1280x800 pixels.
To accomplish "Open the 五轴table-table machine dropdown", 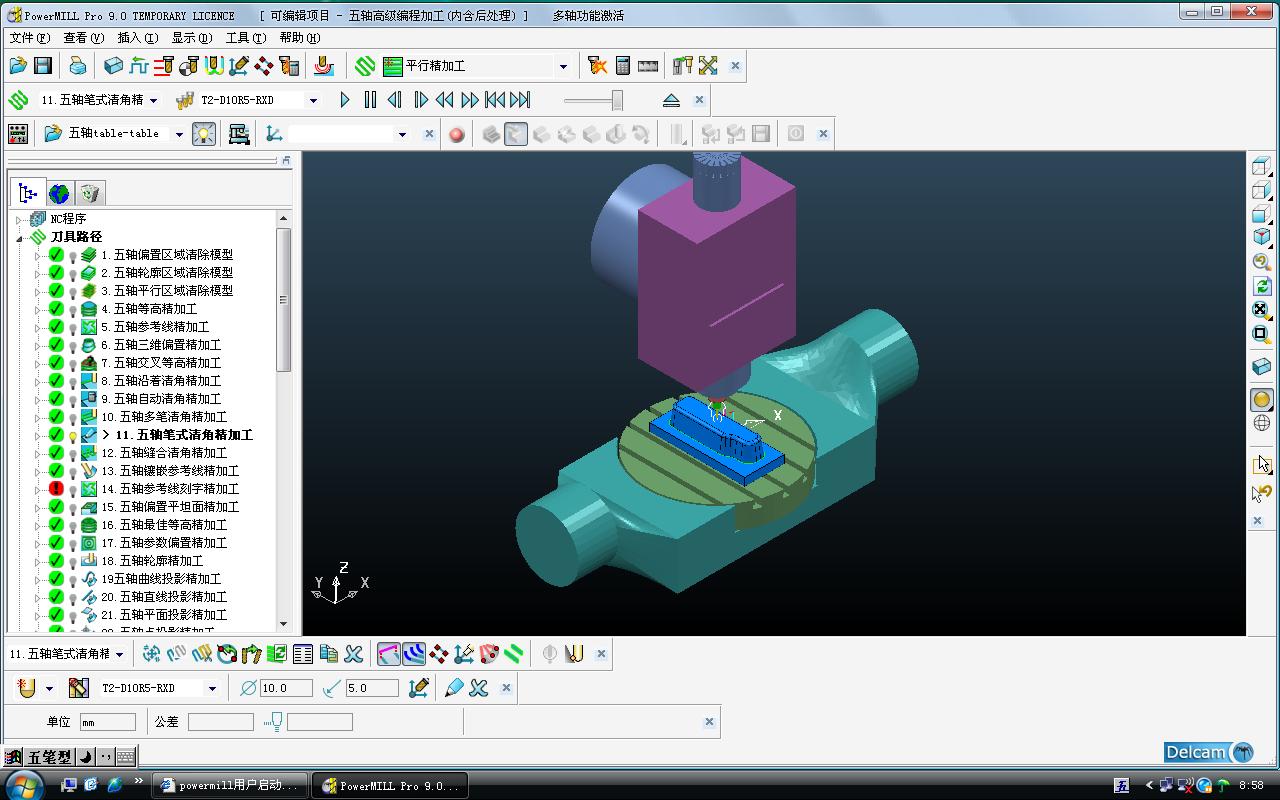I will click(179, 134).
